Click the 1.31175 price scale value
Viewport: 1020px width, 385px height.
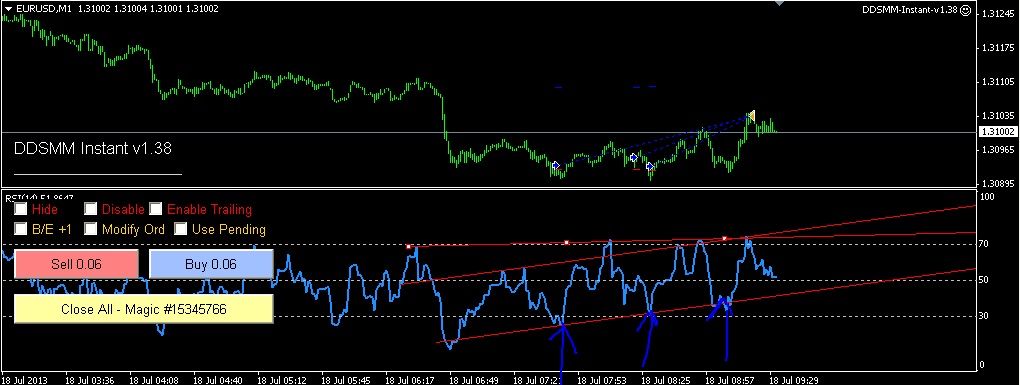pyautogui.click(x=999, y=47)
